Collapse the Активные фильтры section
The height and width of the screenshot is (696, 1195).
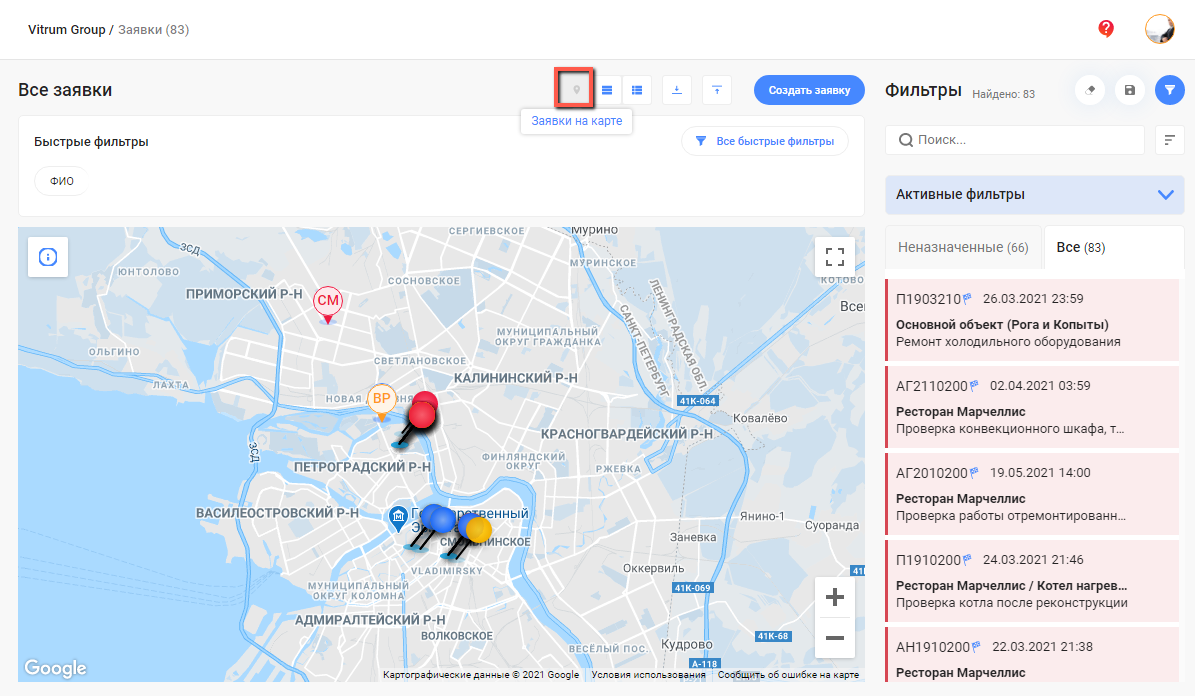pyautogui.click(x=1034, y=194)
